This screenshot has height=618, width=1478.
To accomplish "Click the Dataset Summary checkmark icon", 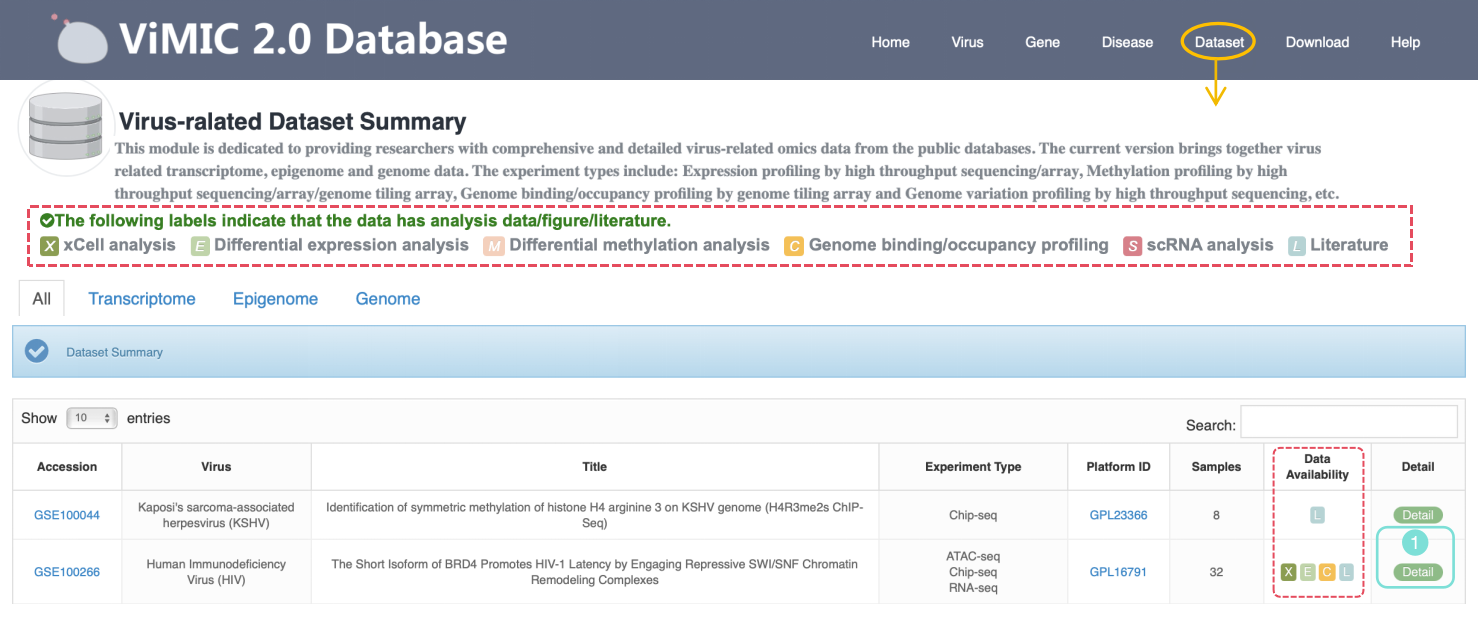I will pyautogui.click(x=37, y=352).
